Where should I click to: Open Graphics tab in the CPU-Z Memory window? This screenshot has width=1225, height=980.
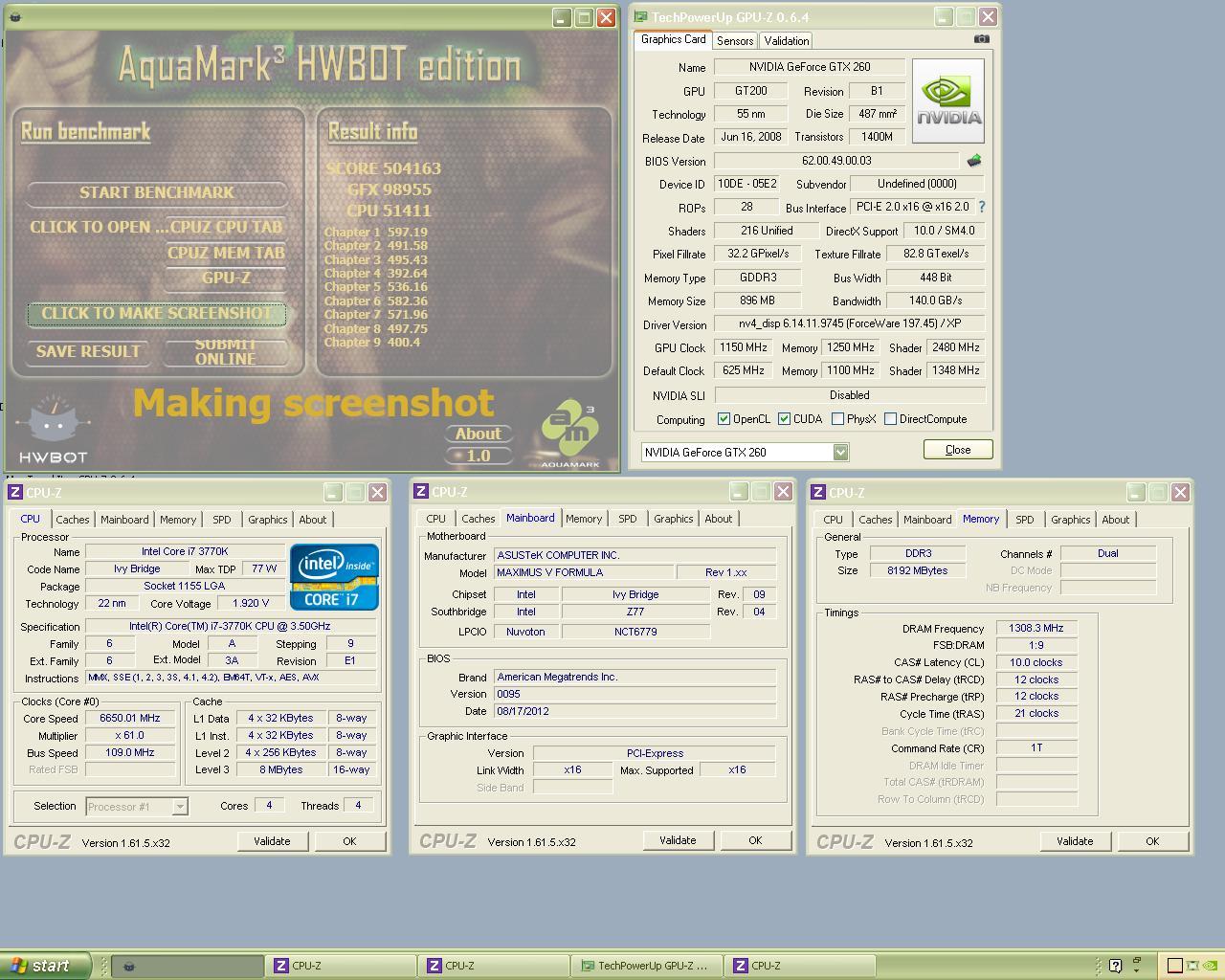(1071, 520)
